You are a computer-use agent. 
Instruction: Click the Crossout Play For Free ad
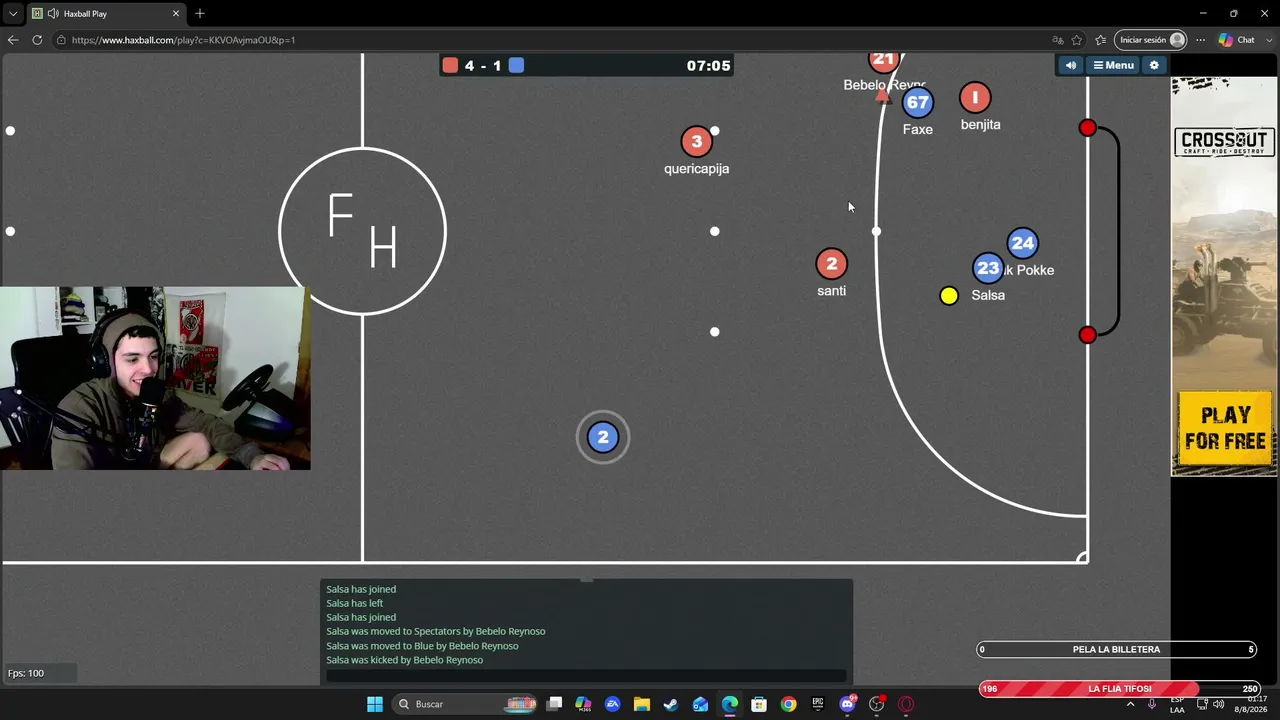click(x=1225, y=428)
